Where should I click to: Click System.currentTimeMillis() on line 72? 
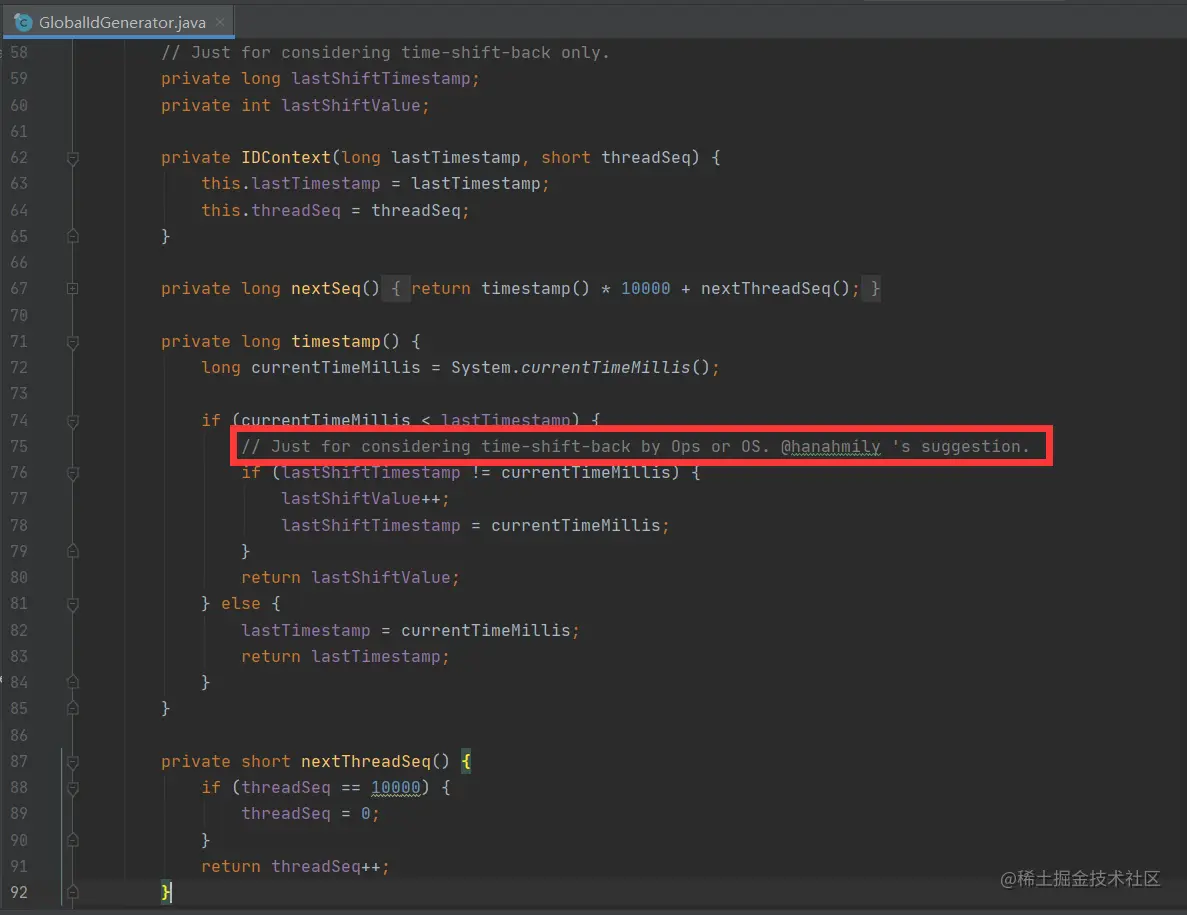(580, 367)
